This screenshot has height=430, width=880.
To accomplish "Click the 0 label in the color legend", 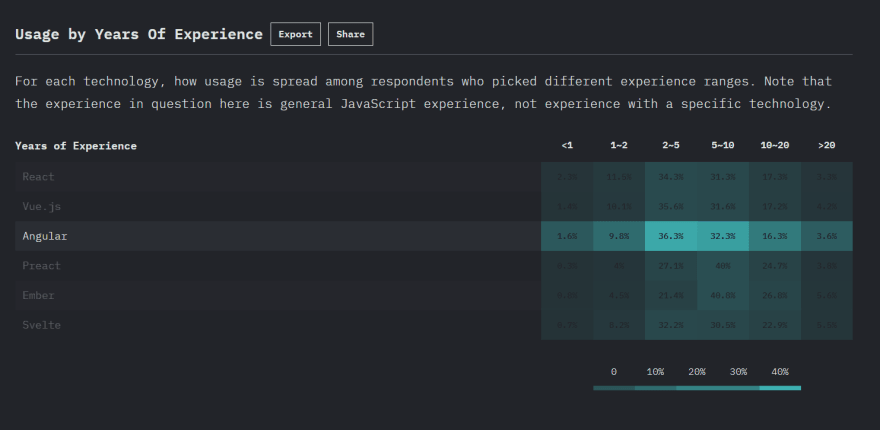I will 613,372.
